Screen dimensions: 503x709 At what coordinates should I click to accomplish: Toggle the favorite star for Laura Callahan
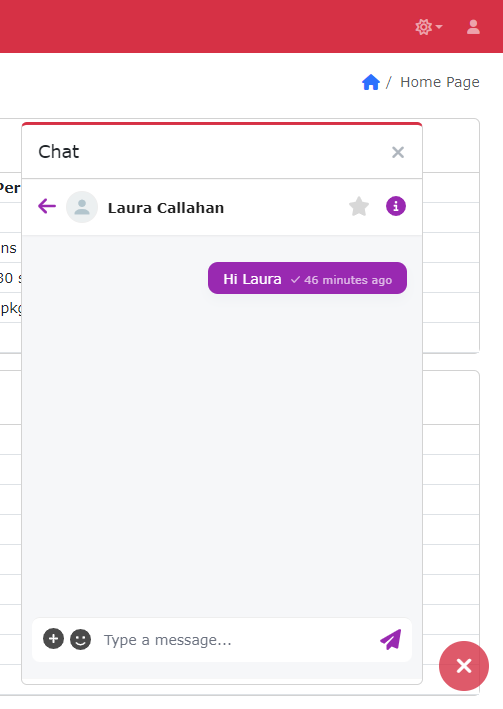point(359,207)
